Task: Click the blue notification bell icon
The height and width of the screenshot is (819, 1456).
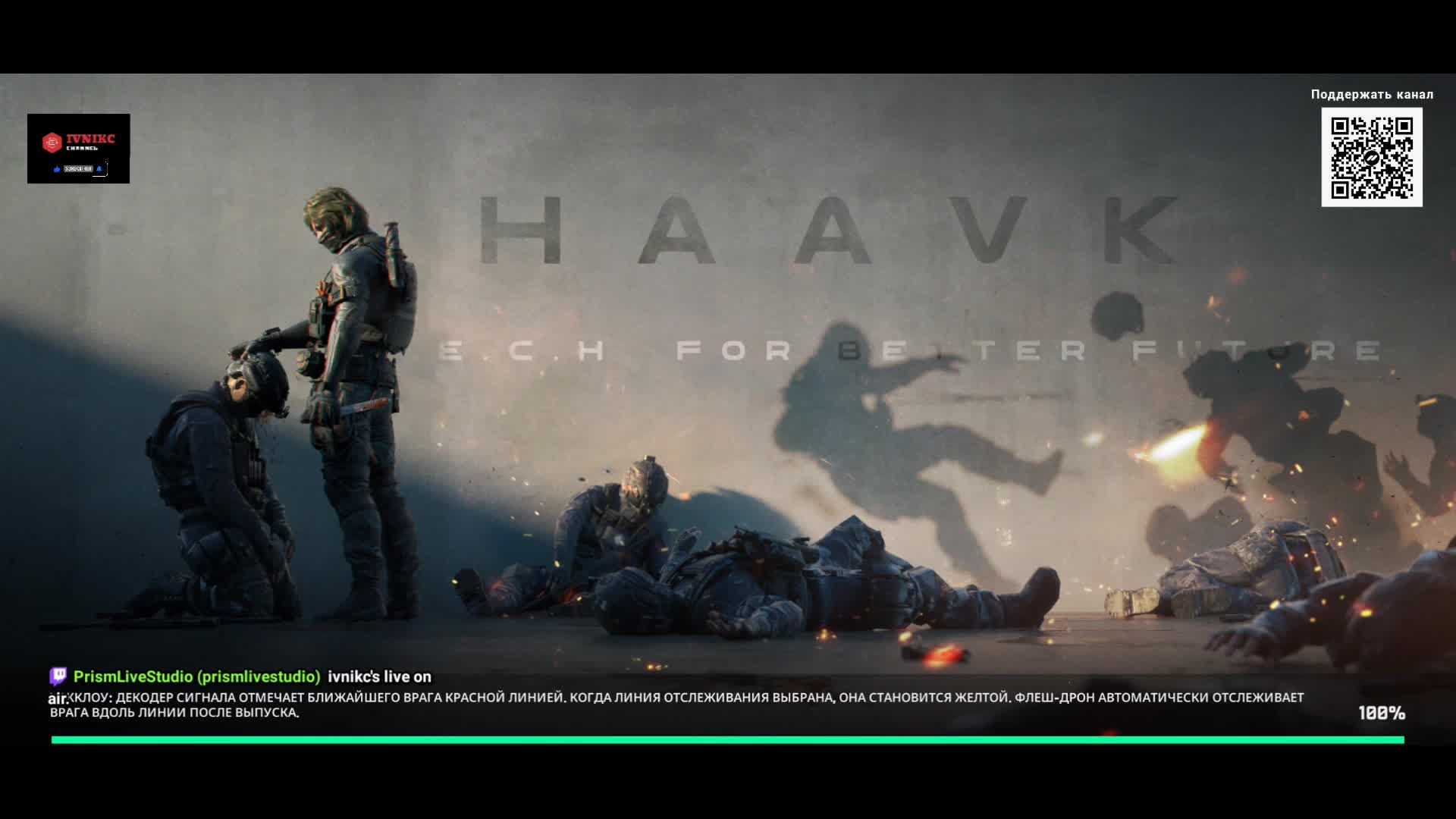Action: [99, 169]
